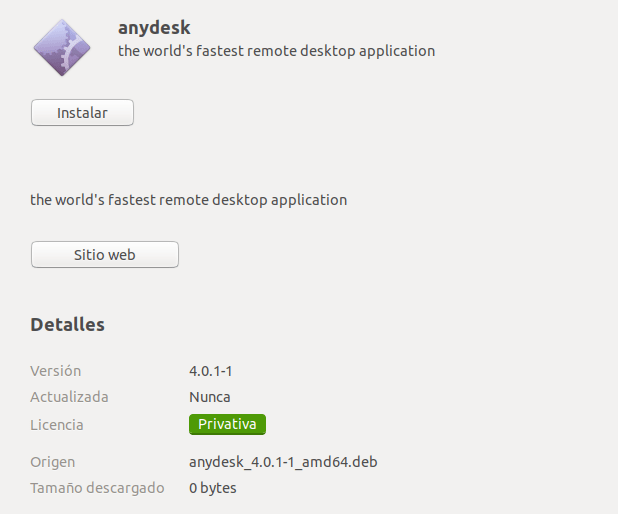Select the version number 4.0.1-1
This screenshot has height=514, width=618.
pos(211,371)
